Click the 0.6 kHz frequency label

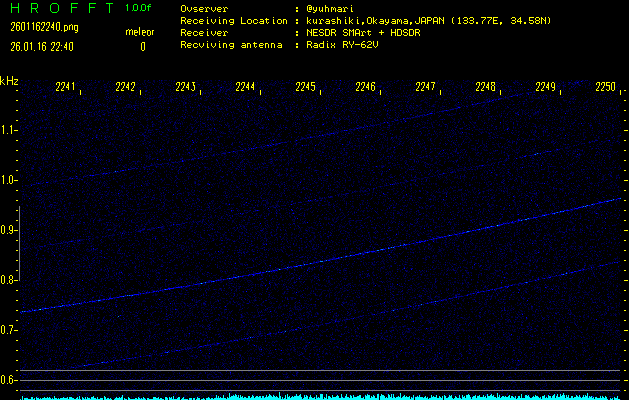tap(9, 380)
